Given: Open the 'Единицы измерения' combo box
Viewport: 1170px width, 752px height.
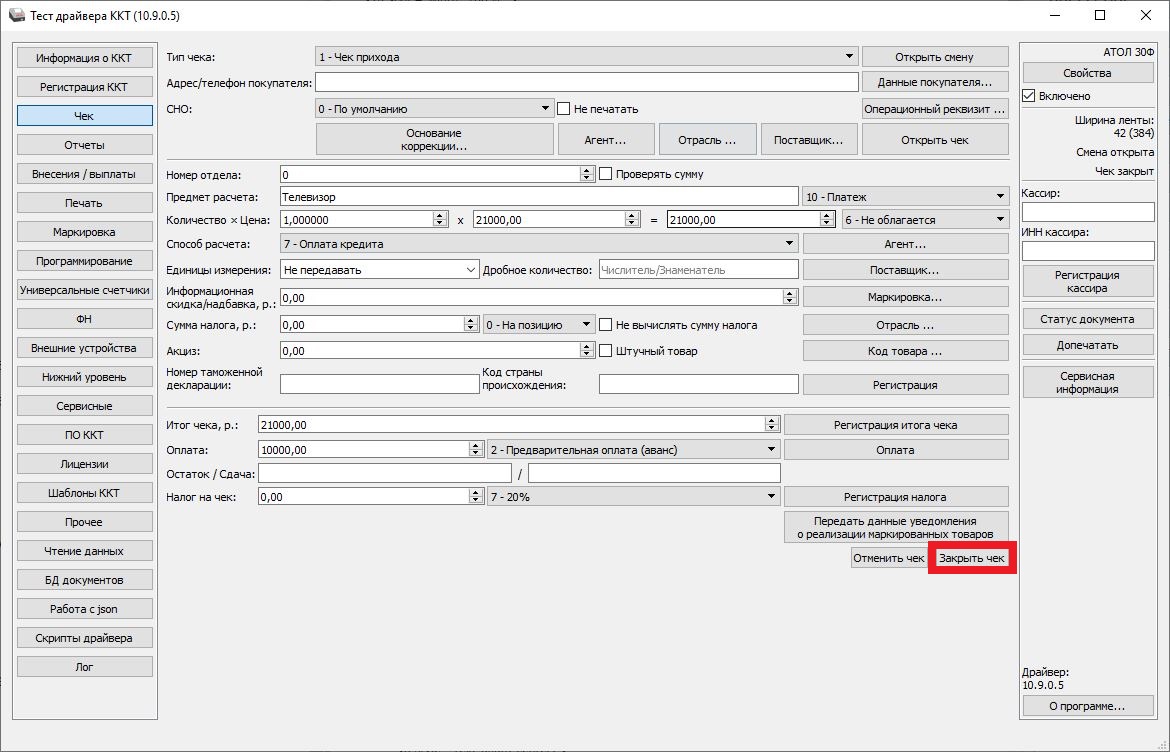Looking at the screenshot, I should tap(379, 270).
